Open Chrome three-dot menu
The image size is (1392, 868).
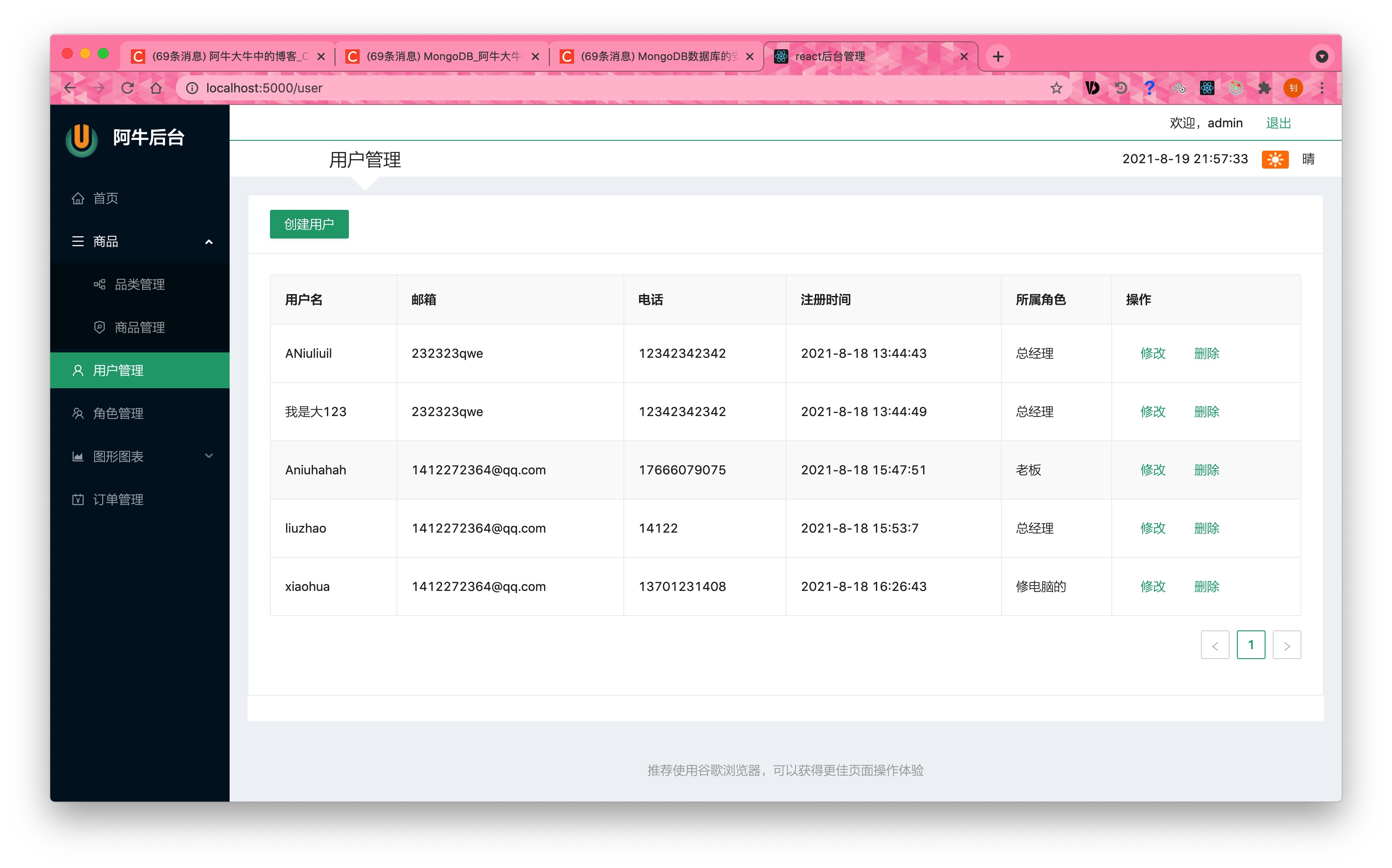click(1322, 88)
